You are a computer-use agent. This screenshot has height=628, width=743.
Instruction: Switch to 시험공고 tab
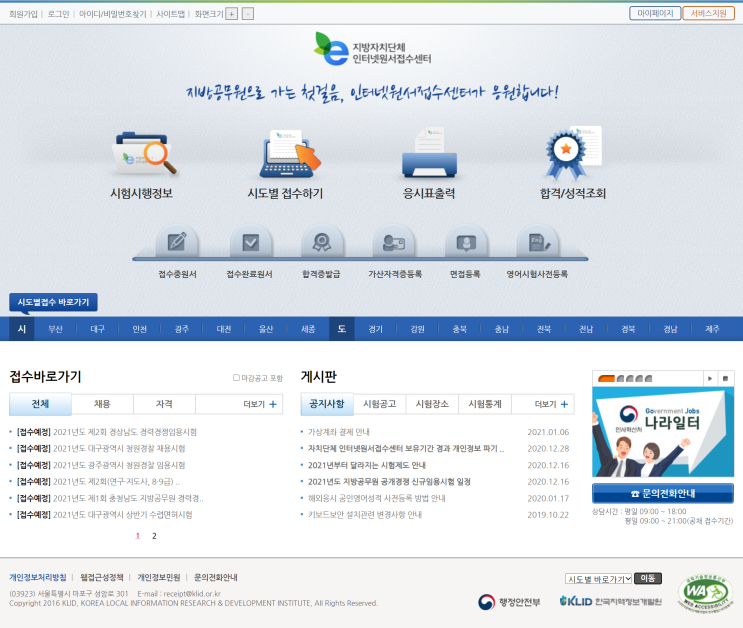pos(380,404)
